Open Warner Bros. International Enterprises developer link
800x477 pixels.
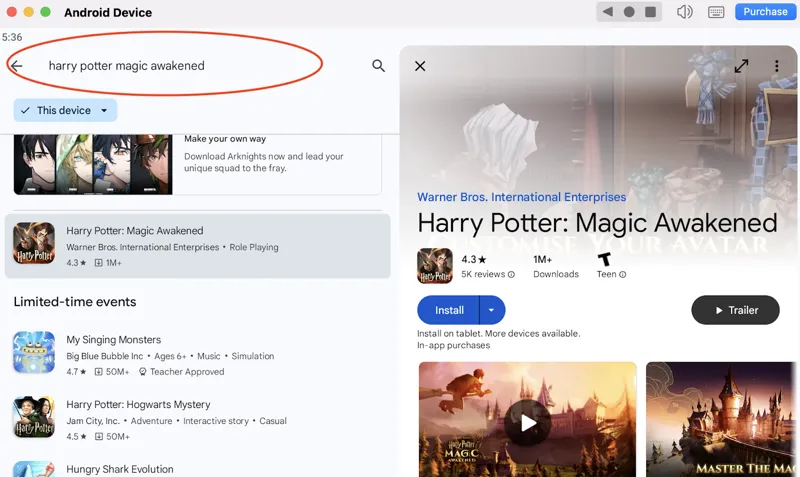point(521,197)
